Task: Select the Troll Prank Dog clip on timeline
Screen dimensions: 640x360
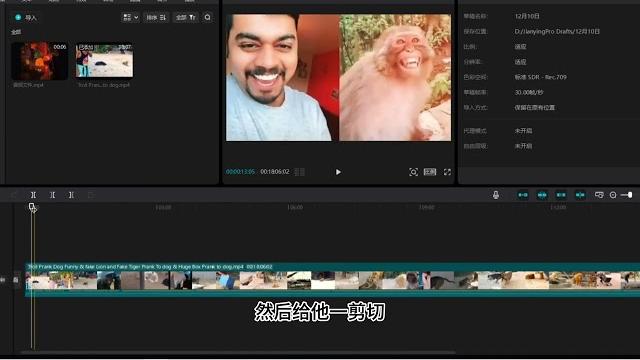Action: [332, 280]
